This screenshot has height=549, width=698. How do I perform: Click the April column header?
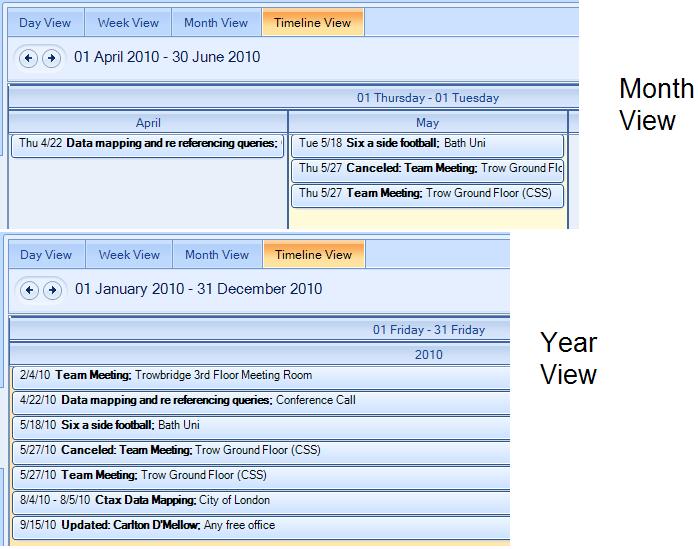pyautogui.click(x=148, y=123)
